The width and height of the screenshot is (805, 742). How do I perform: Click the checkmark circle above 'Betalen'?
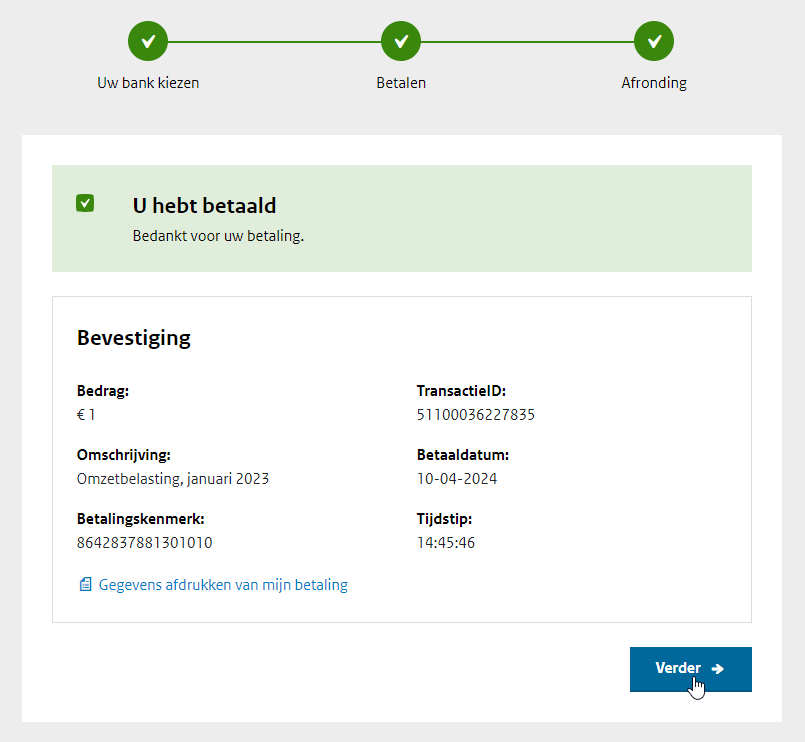pyautogui.click(x=401, y=41)
